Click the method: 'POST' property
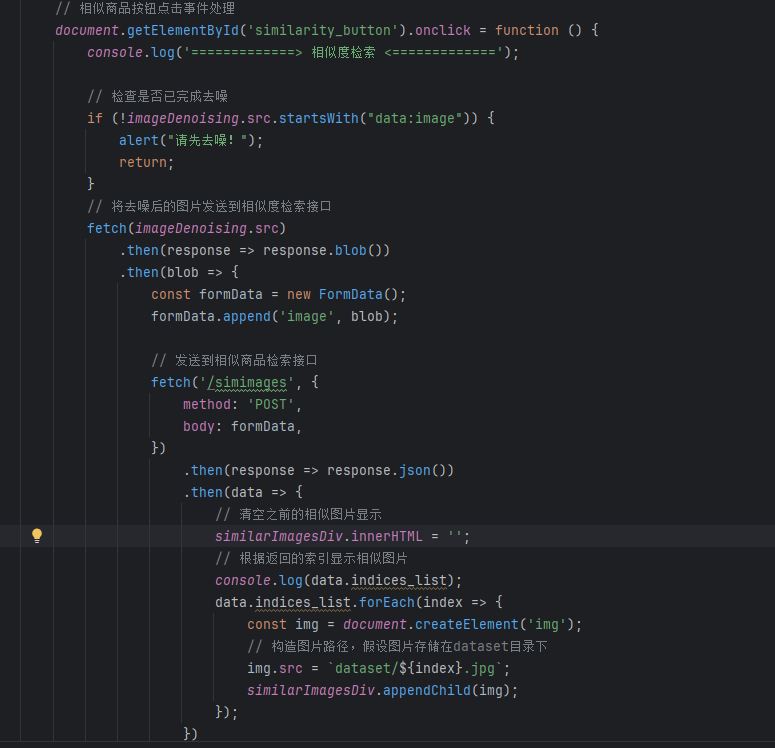Image resolution: width=775 pixels, height=748 pixels. [242, 404]
